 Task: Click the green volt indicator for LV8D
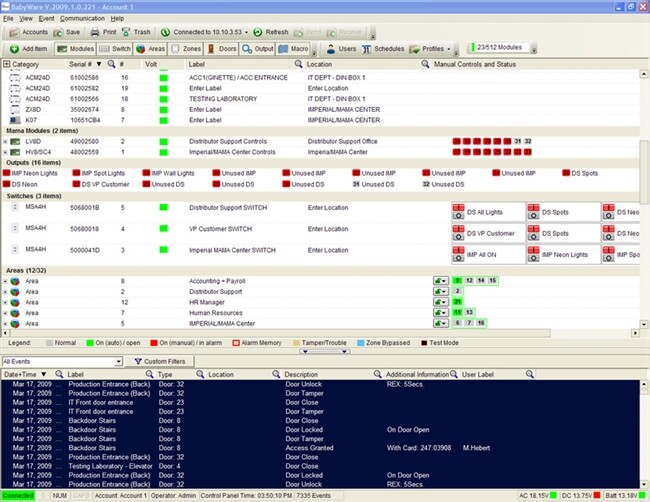tap(163, 141)
